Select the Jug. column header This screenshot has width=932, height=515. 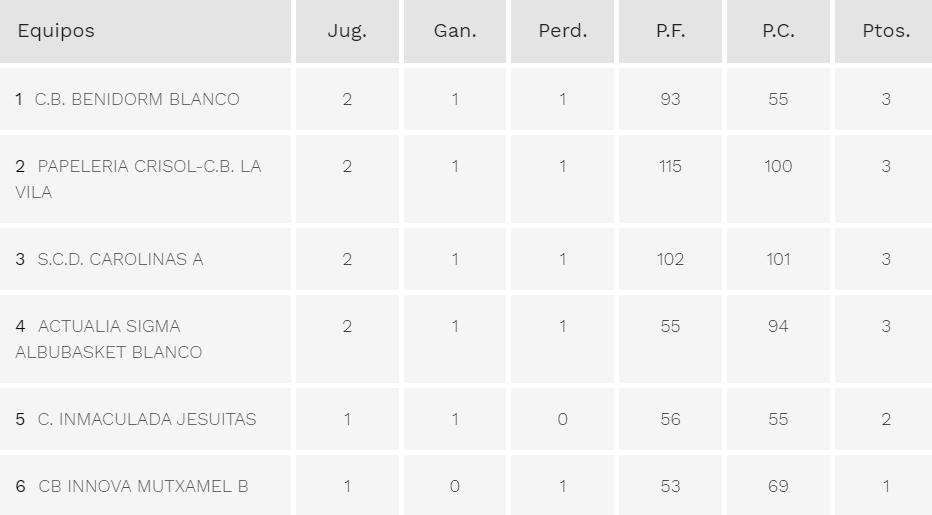click(x=347, y=30)
